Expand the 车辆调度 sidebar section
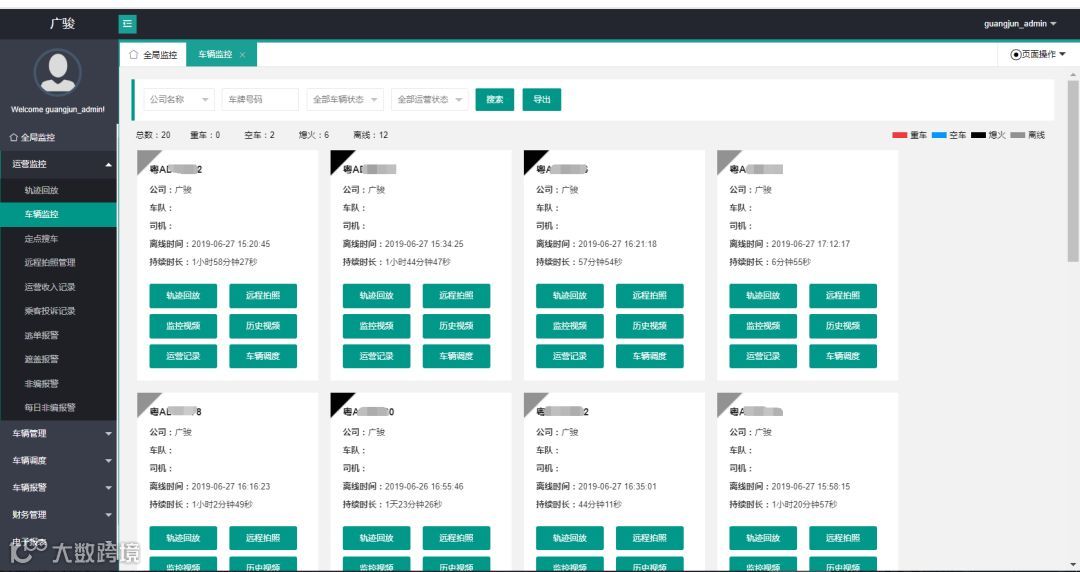Viewport: 1080px width, 572px height. (x=59, y=460)
